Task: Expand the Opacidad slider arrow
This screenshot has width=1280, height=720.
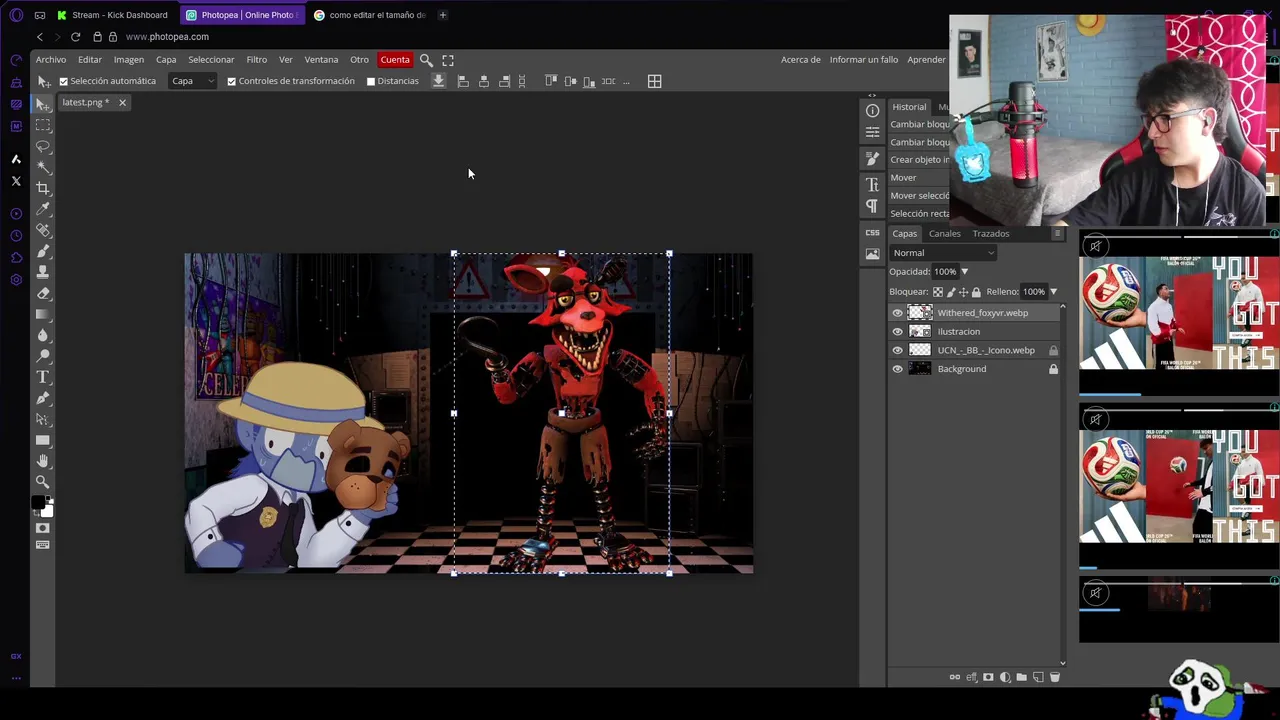Action: tap(964, 272)
